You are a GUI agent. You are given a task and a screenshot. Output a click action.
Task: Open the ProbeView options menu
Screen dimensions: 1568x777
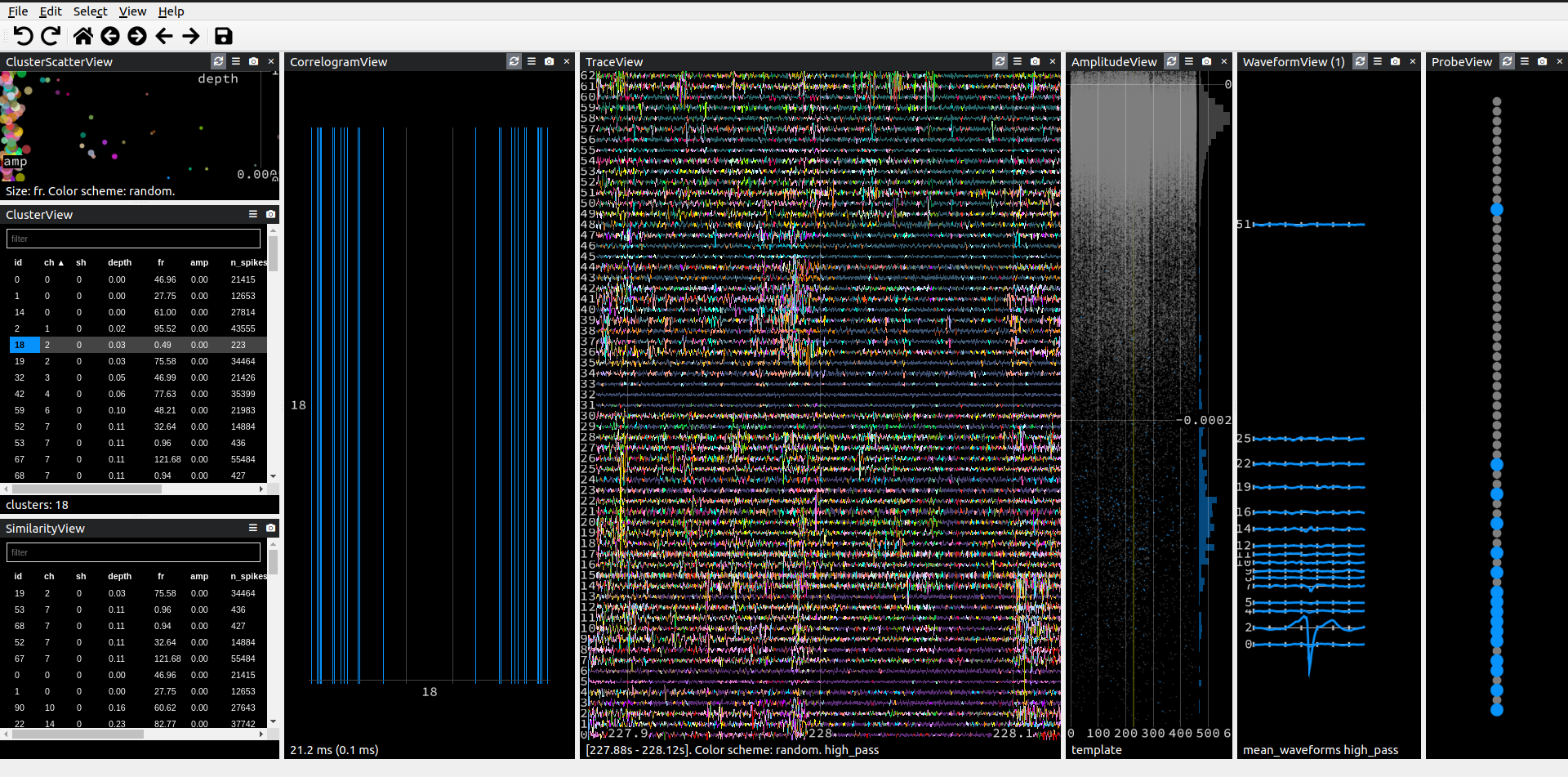coord(1525,61)
